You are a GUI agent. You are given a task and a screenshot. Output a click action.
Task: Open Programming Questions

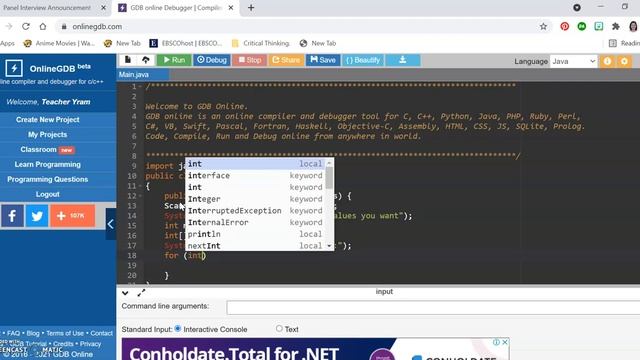[48, 180]
